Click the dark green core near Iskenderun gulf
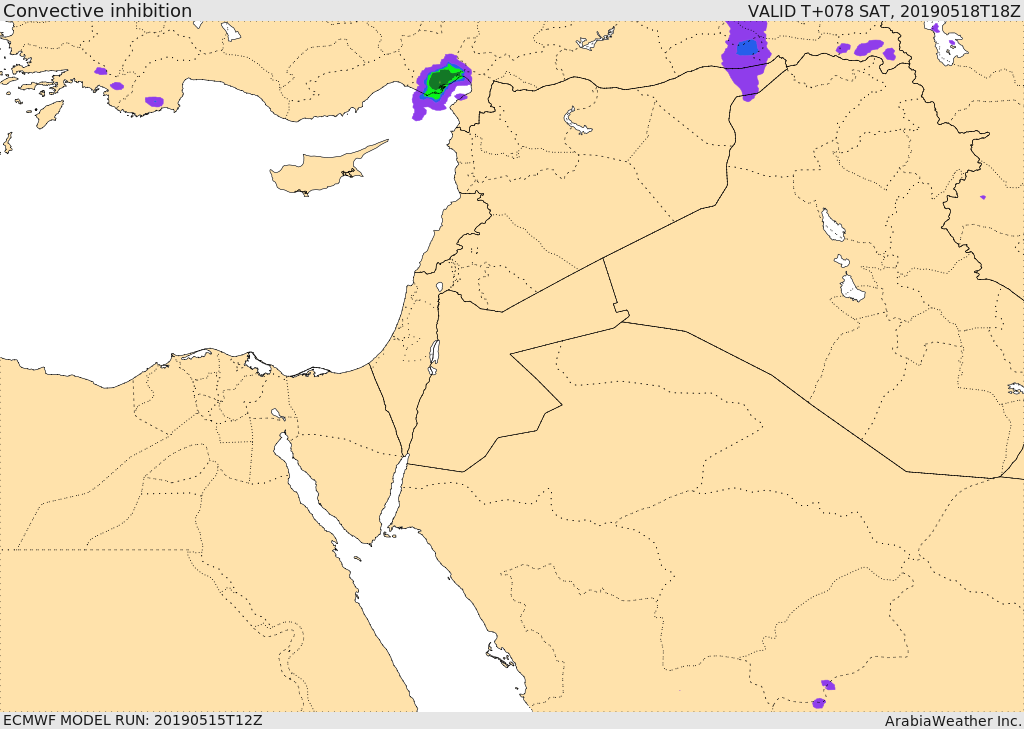This screenshot has width=1024, height=729. click(x=441, y=78)
